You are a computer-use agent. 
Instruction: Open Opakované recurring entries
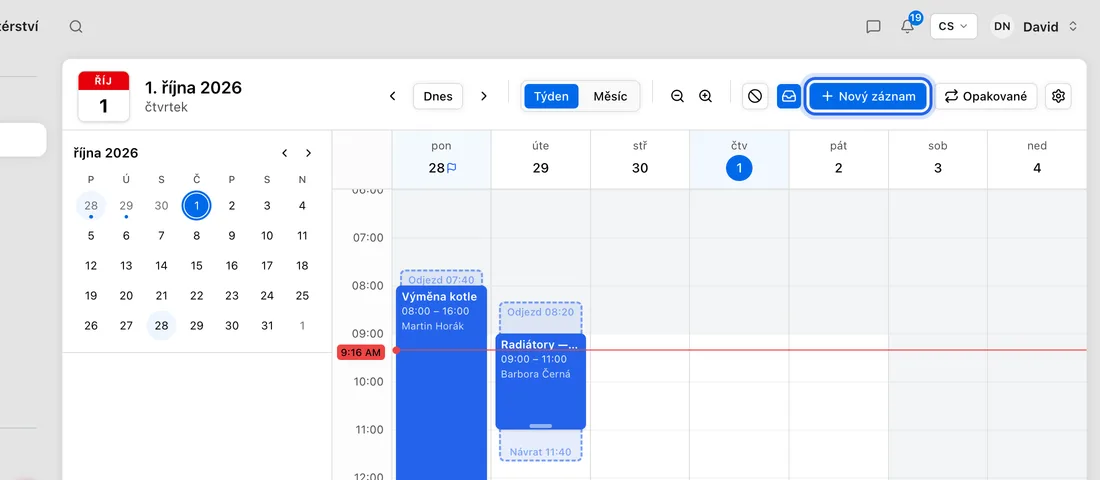(x=986, y=96)
